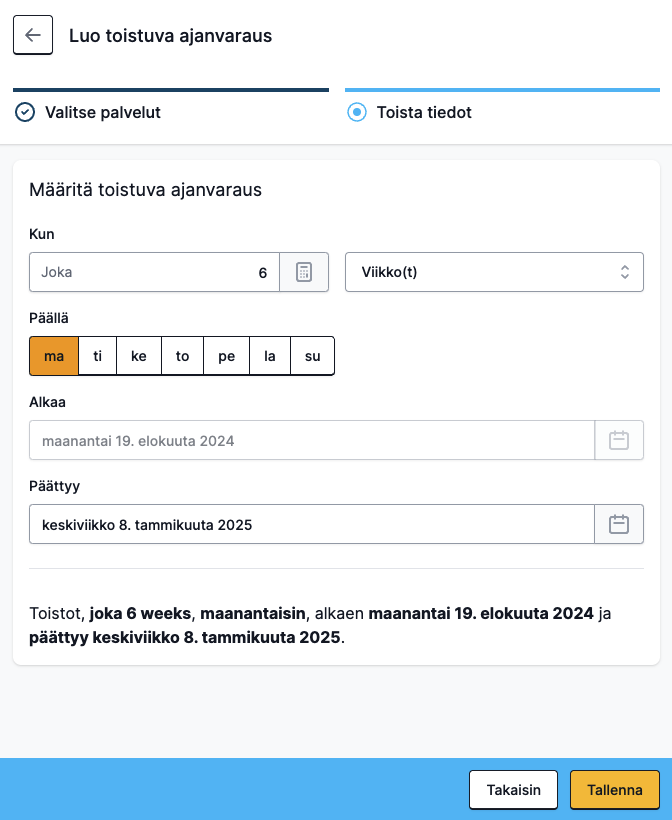
Task: Select the su weekday button
Action: point(312,356)
